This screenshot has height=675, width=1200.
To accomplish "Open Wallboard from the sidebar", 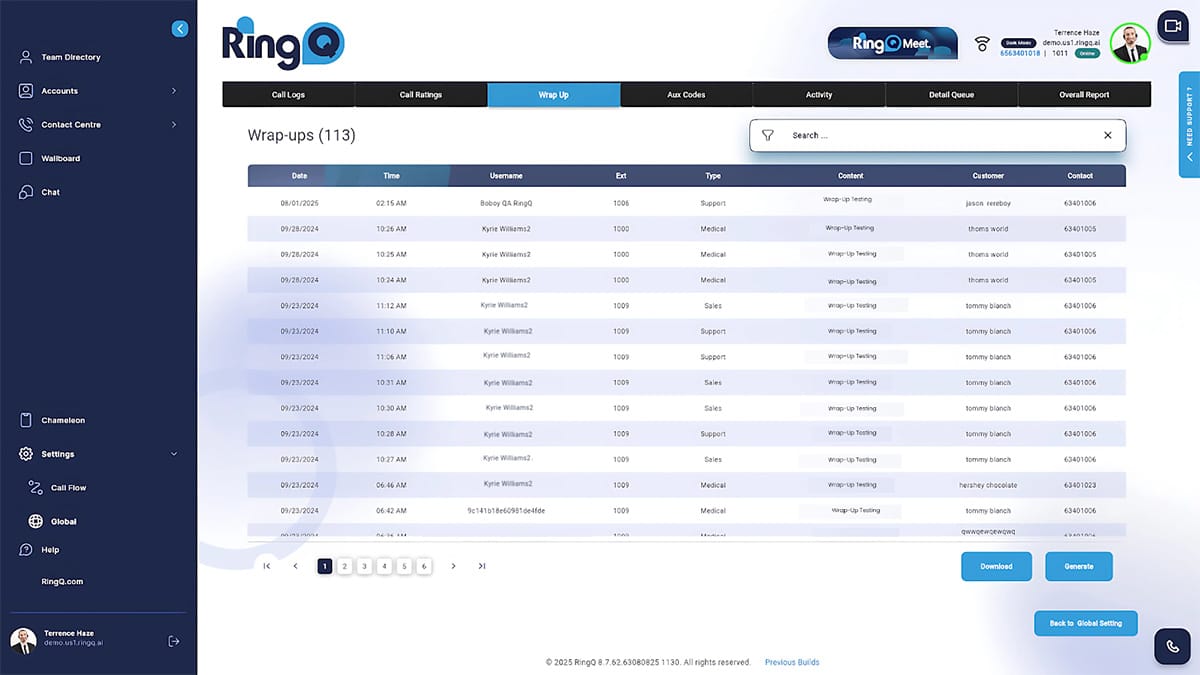I will tap(60, 158).
